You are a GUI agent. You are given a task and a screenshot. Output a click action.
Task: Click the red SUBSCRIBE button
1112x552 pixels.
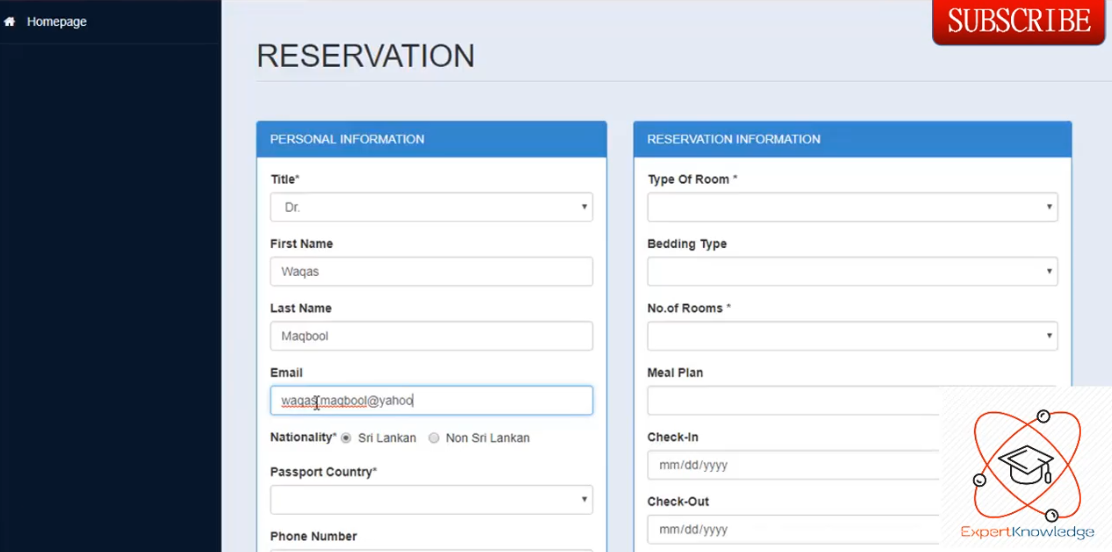coord(1018,21)
